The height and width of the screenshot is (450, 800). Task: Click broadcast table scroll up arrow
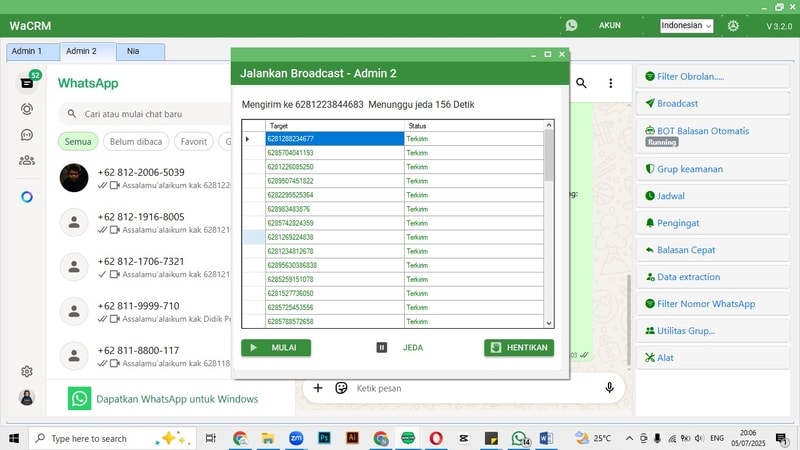click(549, 125)
